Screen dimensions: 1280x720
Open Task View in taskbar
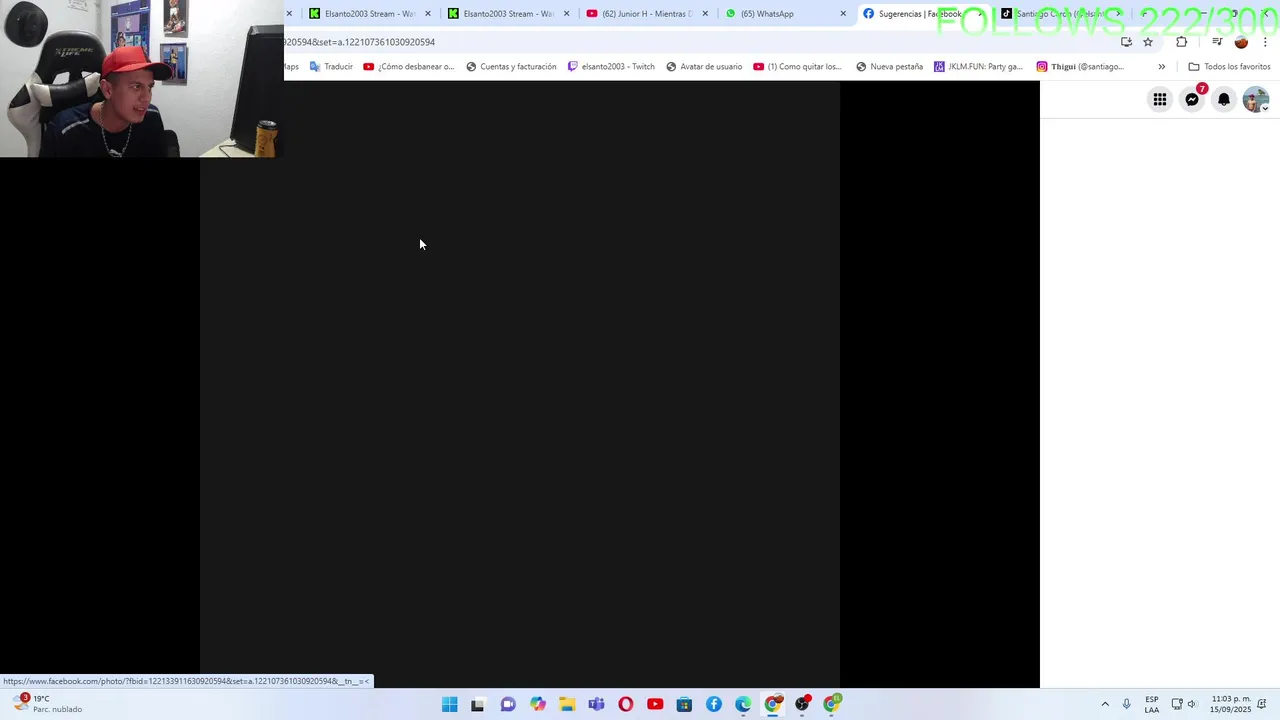pos(478,704)
